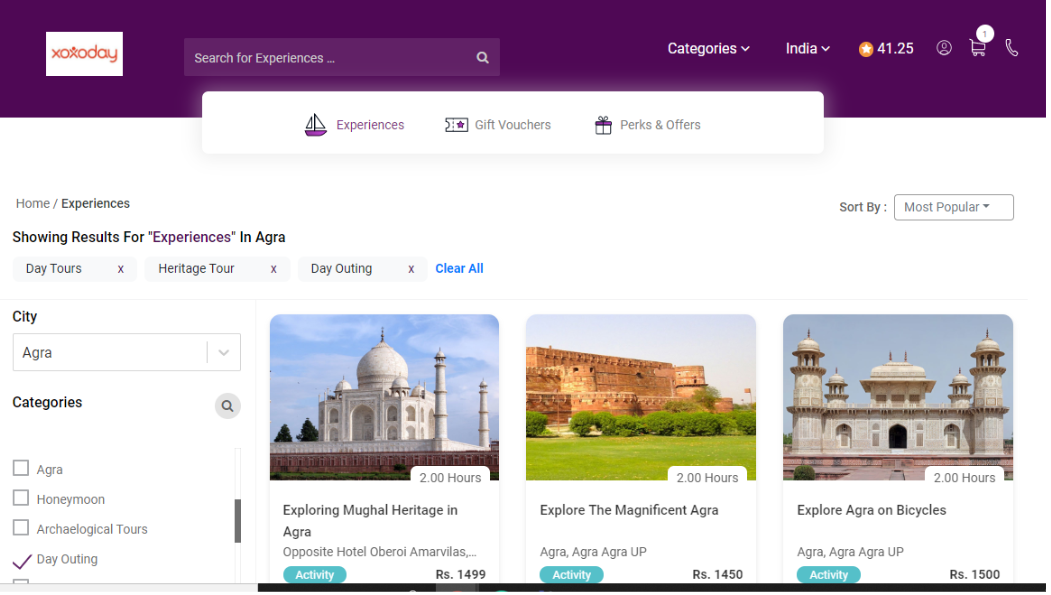
Task: Remove the Day Tours filter chip
Action: point(121,270)
